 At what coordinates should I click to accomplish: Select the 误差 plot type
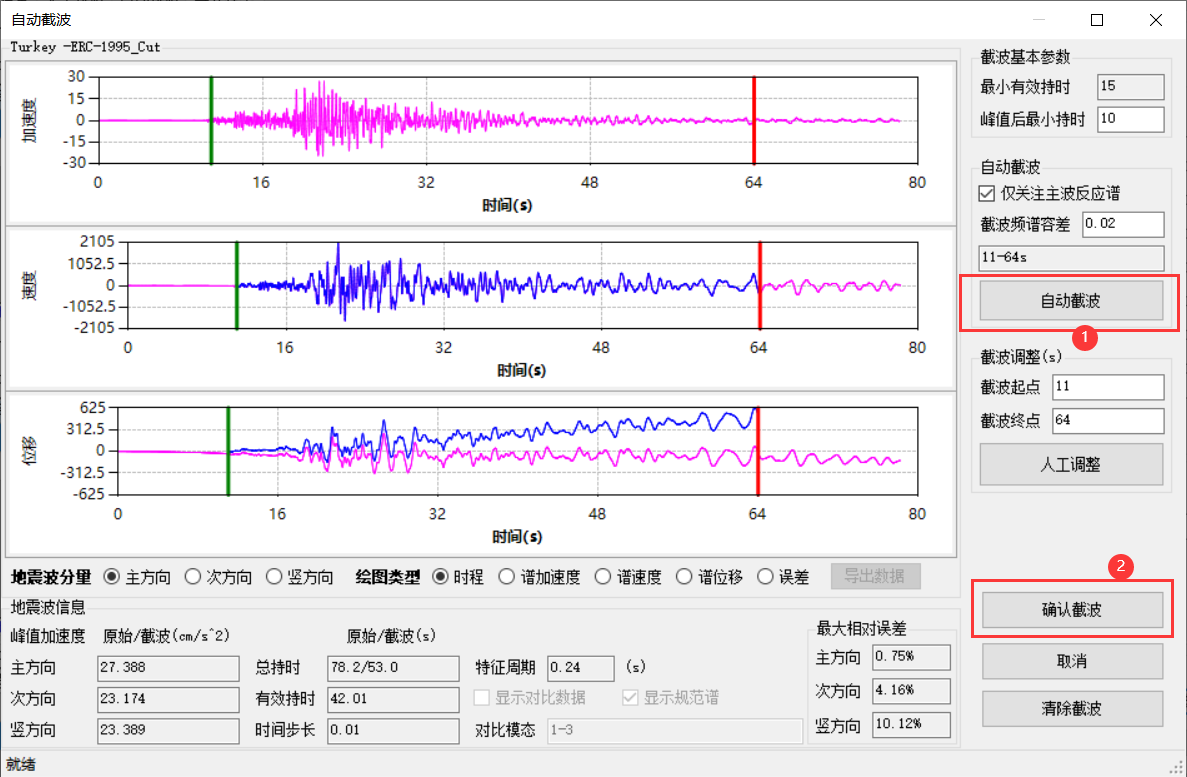[765, 577]
